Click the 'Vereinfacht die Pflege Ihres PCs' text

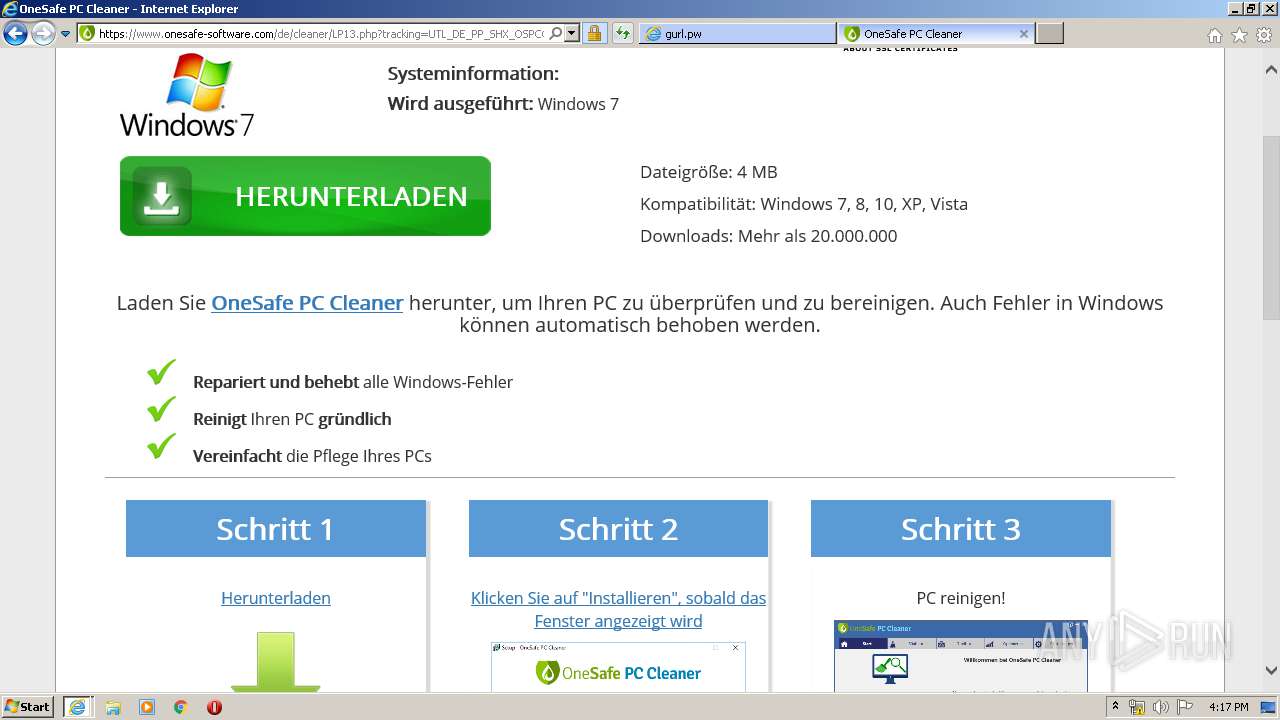[312, 456]
